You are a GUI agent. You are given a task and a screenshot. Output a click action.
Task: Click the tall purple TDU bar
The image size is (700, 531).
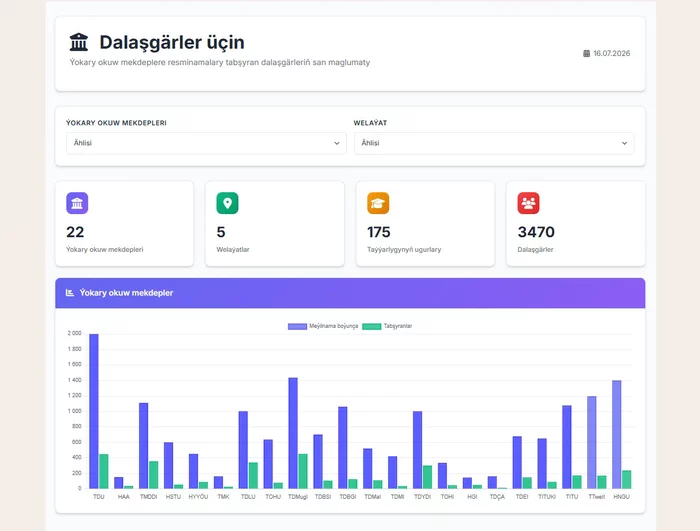94,411
